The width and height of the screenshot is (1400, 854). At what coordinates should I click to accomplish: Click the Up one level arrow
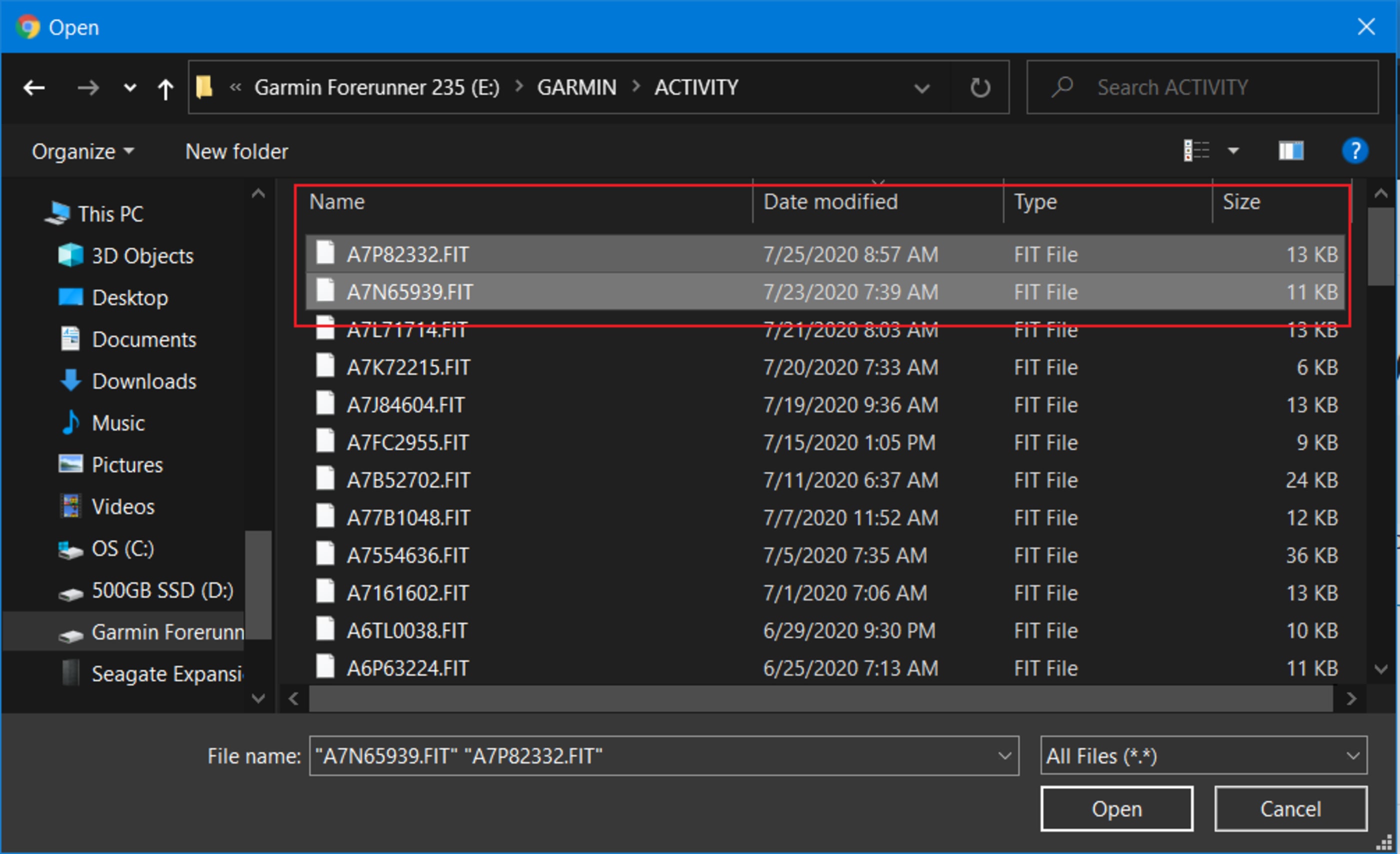165,88
